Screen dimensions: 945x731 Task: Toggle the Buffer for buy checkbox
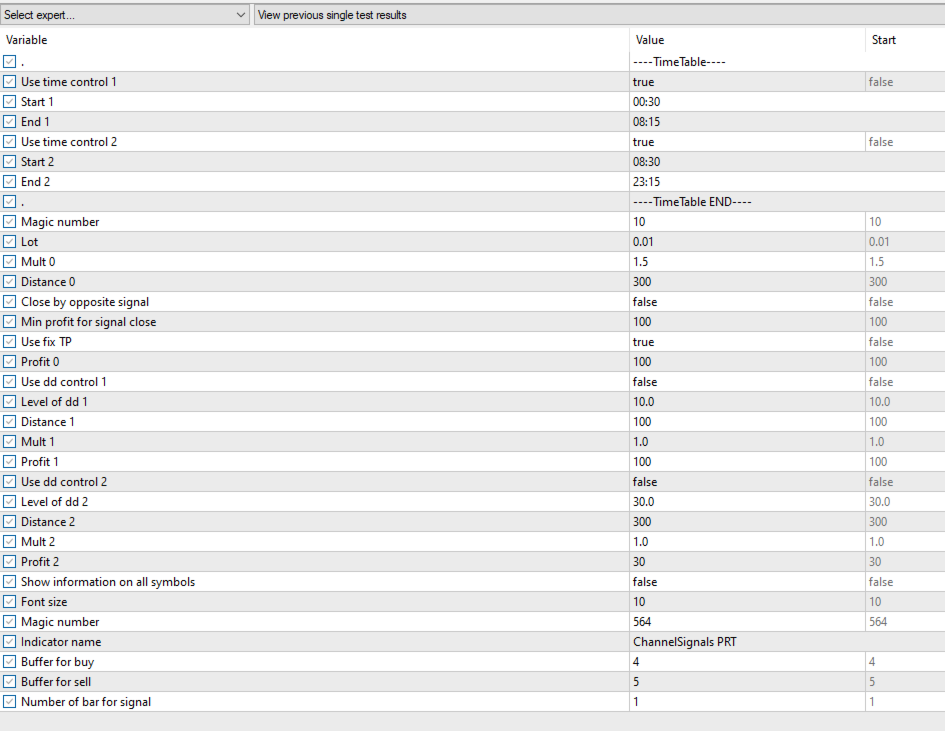click(x=10, y=662)
